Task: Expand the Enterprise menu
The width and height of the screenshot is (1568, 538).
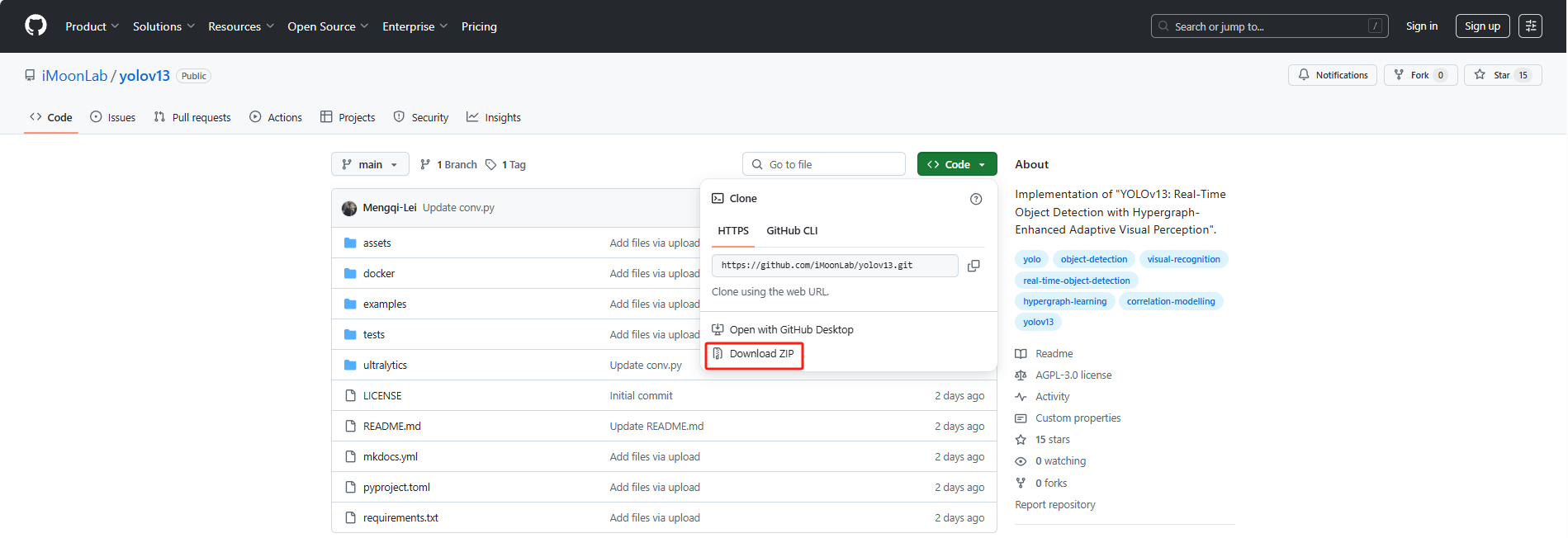Action: [415, 26]
